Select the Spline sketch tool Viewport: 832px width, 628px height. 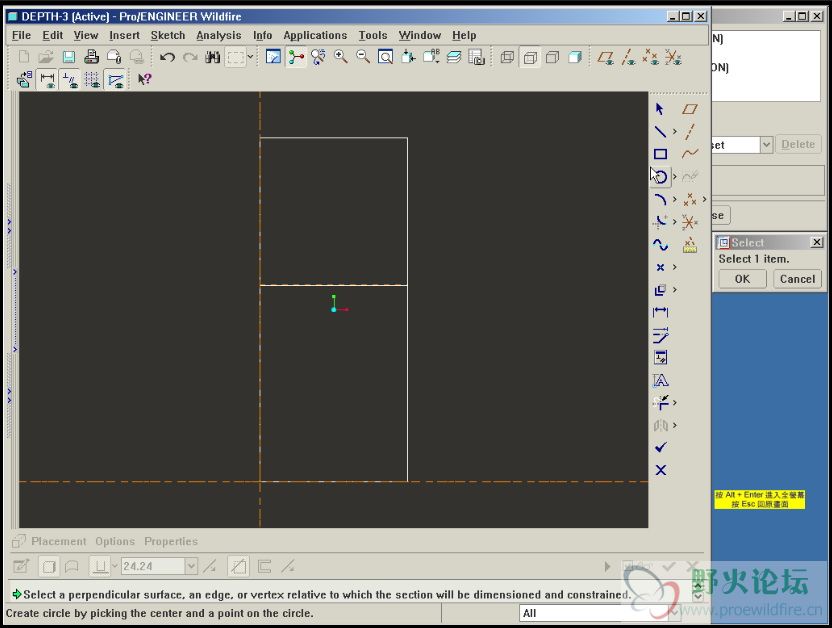pyautogui.click(x=660, y=245)
